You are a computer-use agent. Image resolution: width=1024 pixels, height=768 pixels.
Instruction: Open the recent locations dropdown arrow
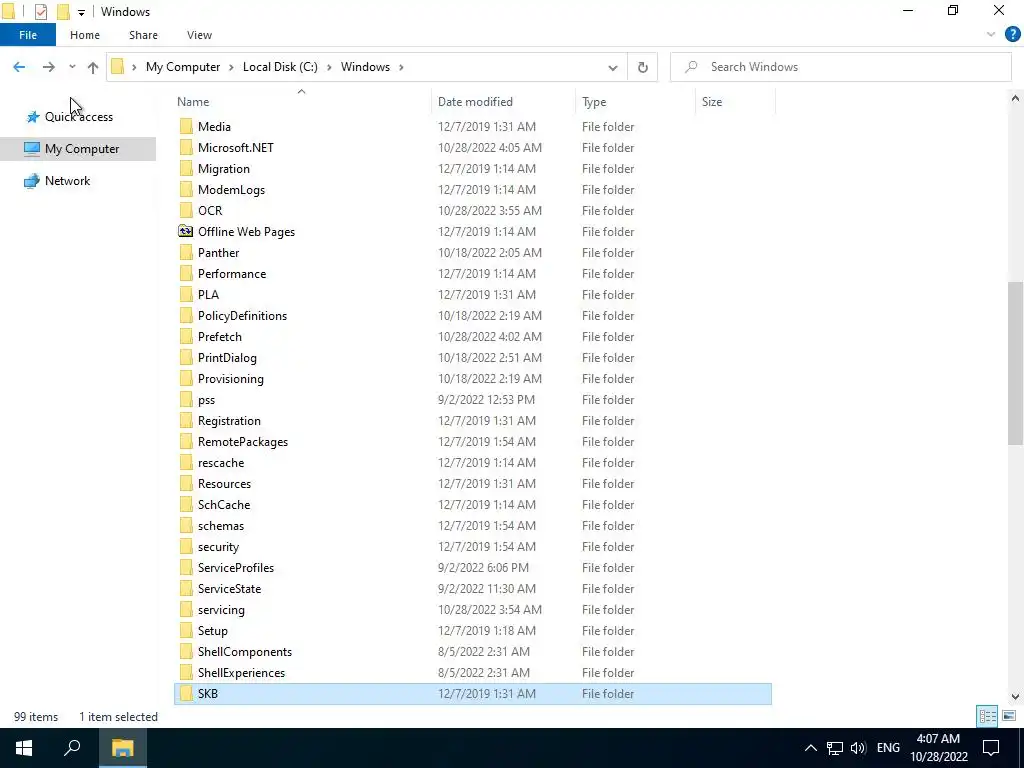tap(72, 67)
